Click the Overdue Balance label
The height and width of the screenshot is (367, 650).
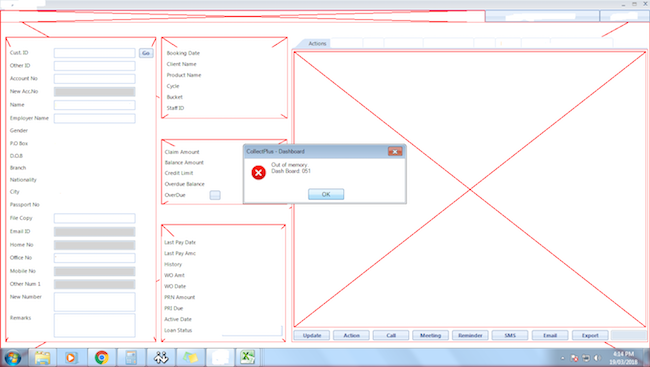[184, 184]
